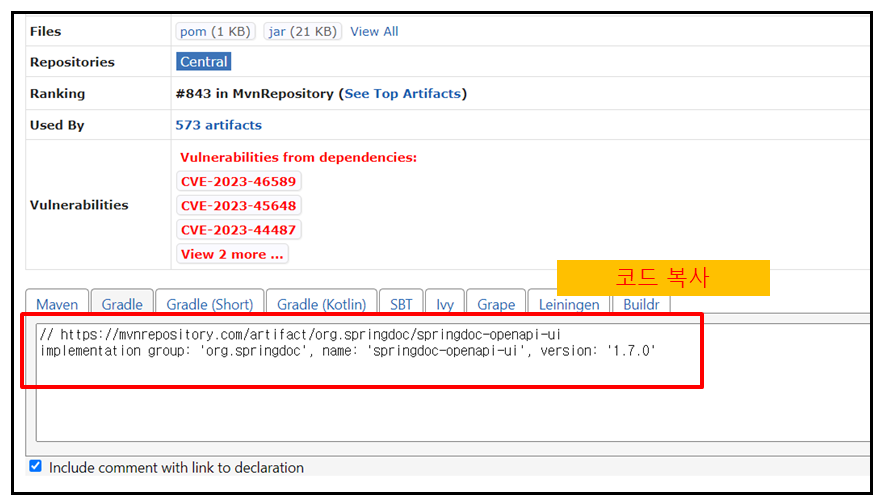Open the Gradle (Kotlin) tab

click(x=321, y=305)
